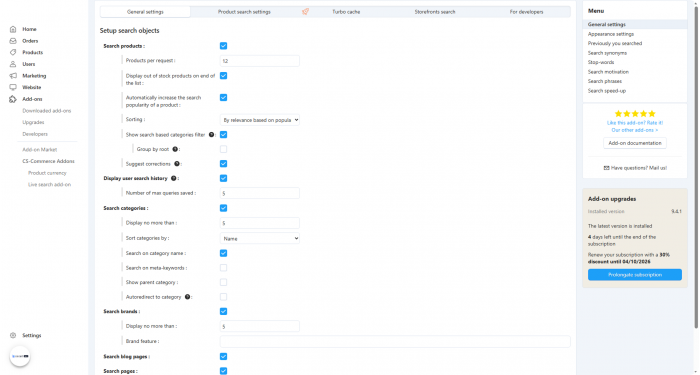Toggle Display out of stock products checkbox
The height and width of the screenshot is (375, 700).
(x=224, y=75)
